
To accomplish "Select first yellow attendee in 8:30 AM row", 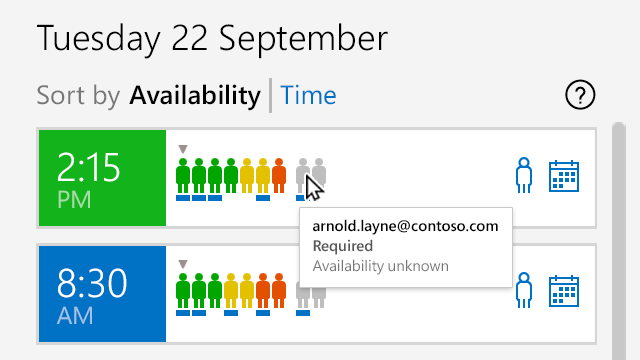I will pyautogui.click(x=231, y=291).
